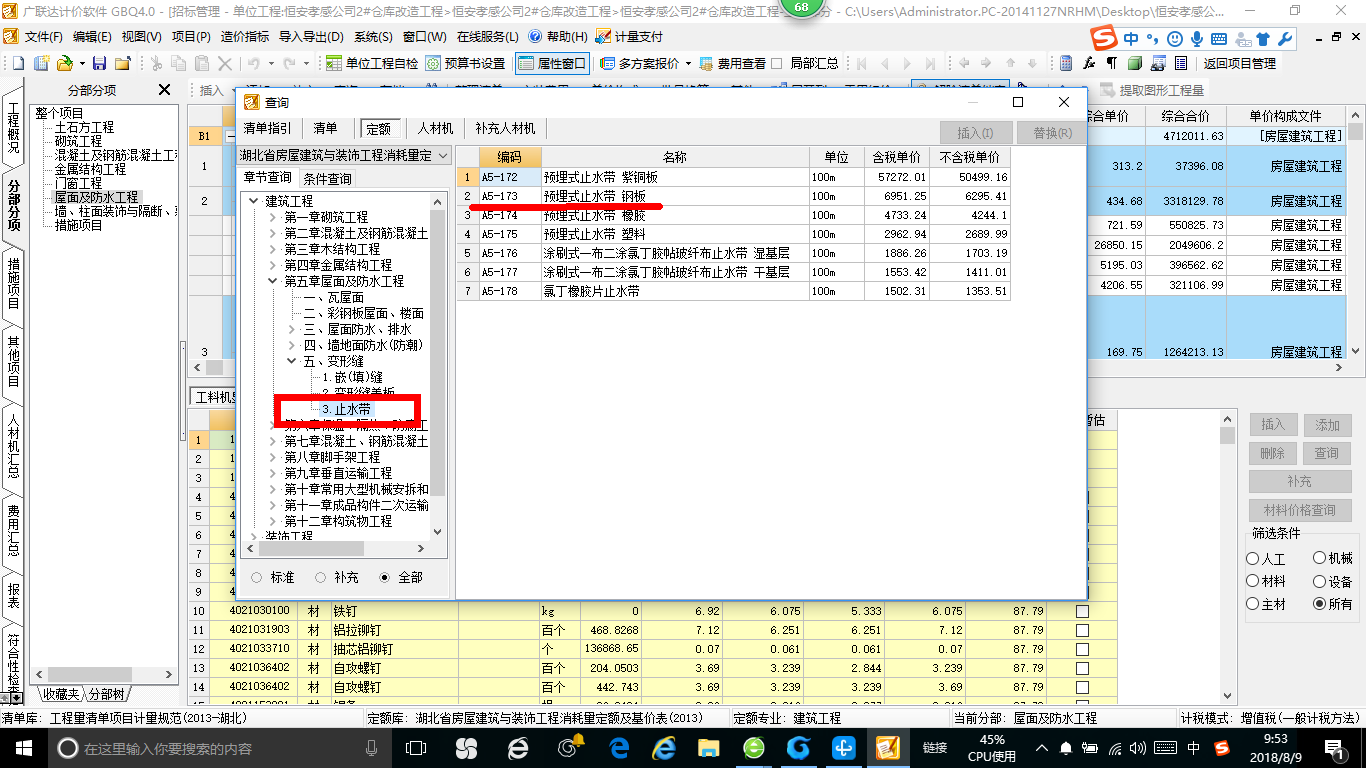1366x768 pixels.
Task: Switch to the 人材机 tab in dialog
Action: tap(435, 129)
